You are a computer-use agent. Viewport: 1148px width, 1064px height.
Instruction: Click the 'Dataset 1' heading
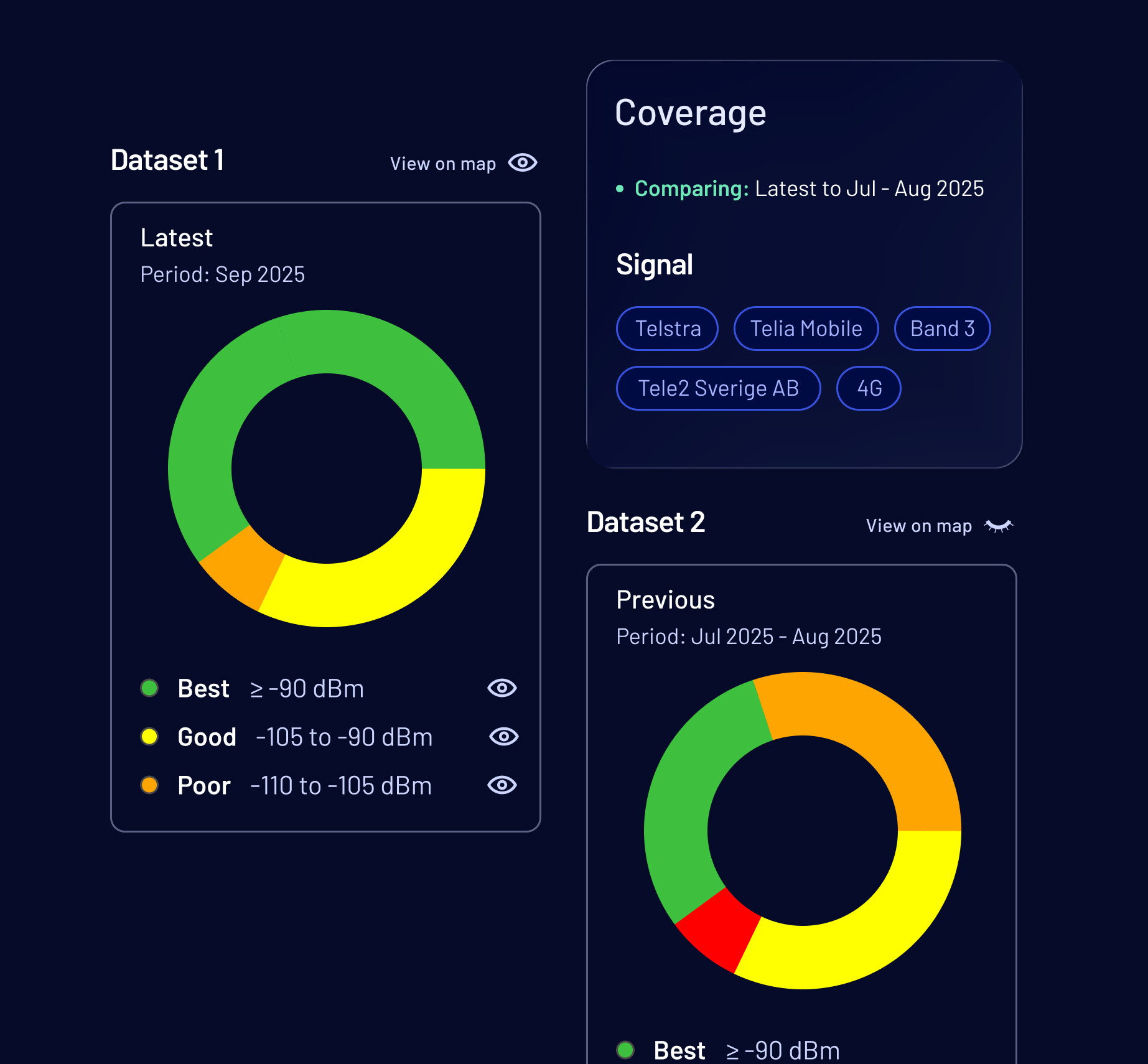click(167, 160)
